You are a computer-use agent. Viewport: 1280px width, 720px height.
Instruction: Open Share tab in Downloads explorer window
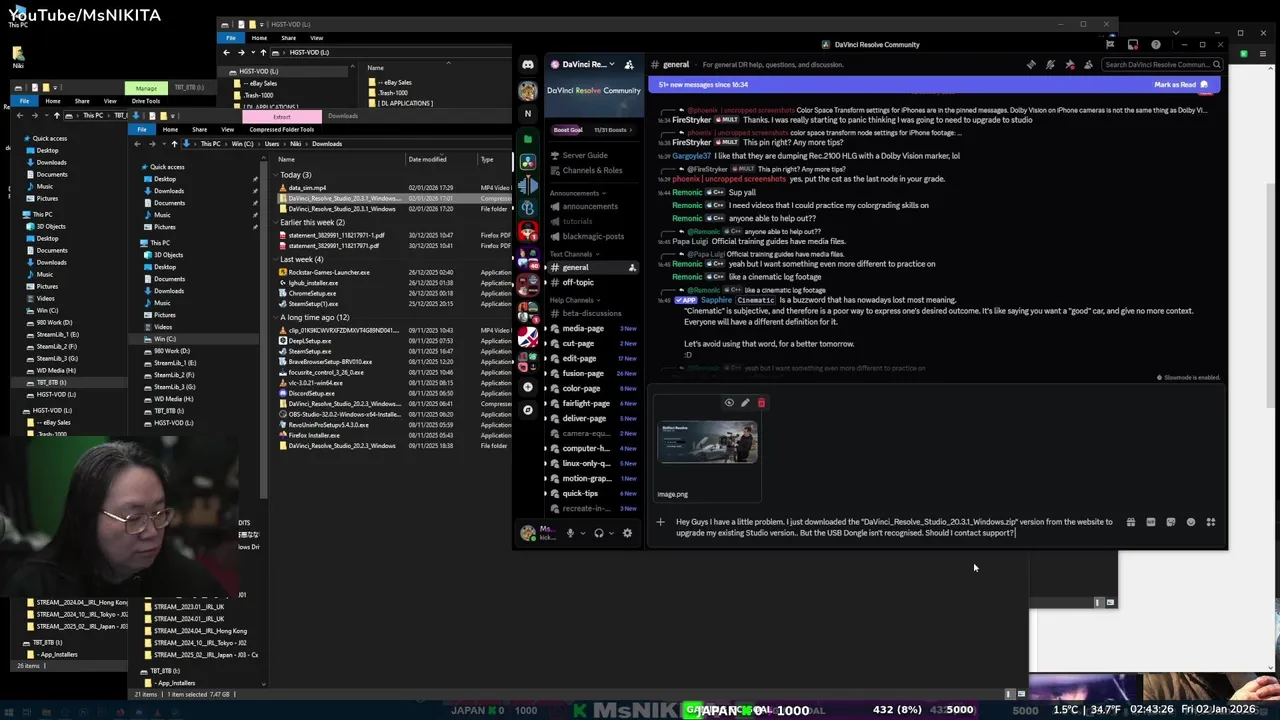pyautogui.click(x=200, y=129)
